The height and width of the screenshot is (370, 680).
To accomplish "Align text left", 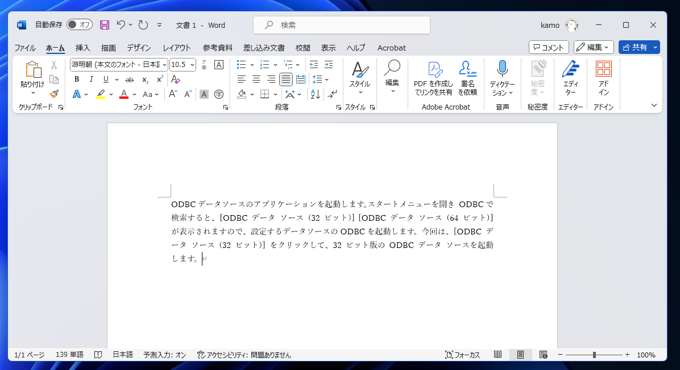I will (242, 79).
